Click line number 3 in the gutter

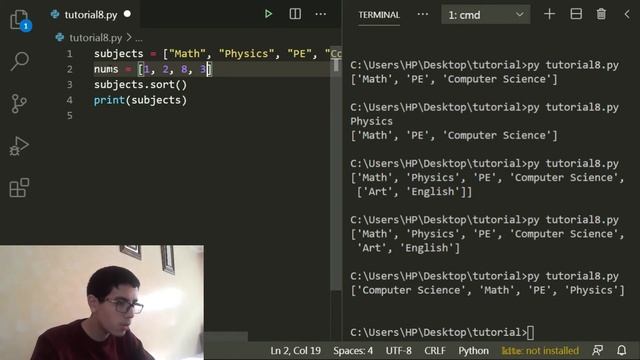pyautogui.click(x=69, y=85)
